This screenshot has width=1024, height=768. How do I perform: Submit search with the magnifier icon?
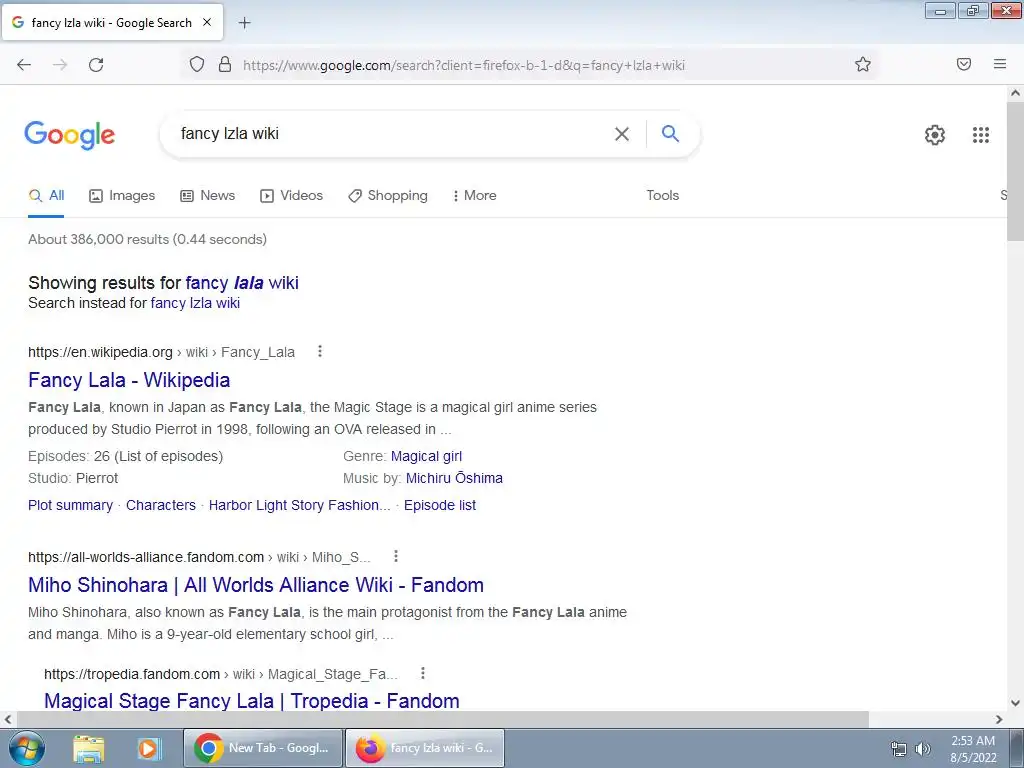(670, 133)
